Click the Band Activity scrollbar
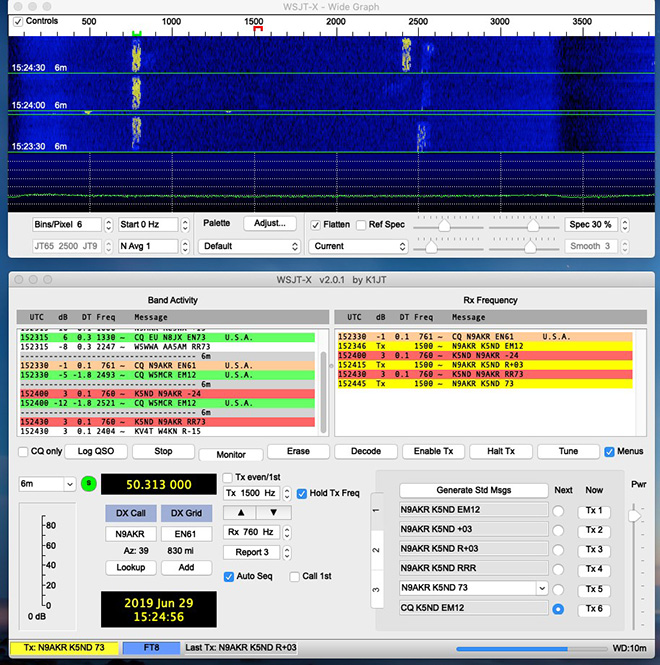 pos(324,391)
